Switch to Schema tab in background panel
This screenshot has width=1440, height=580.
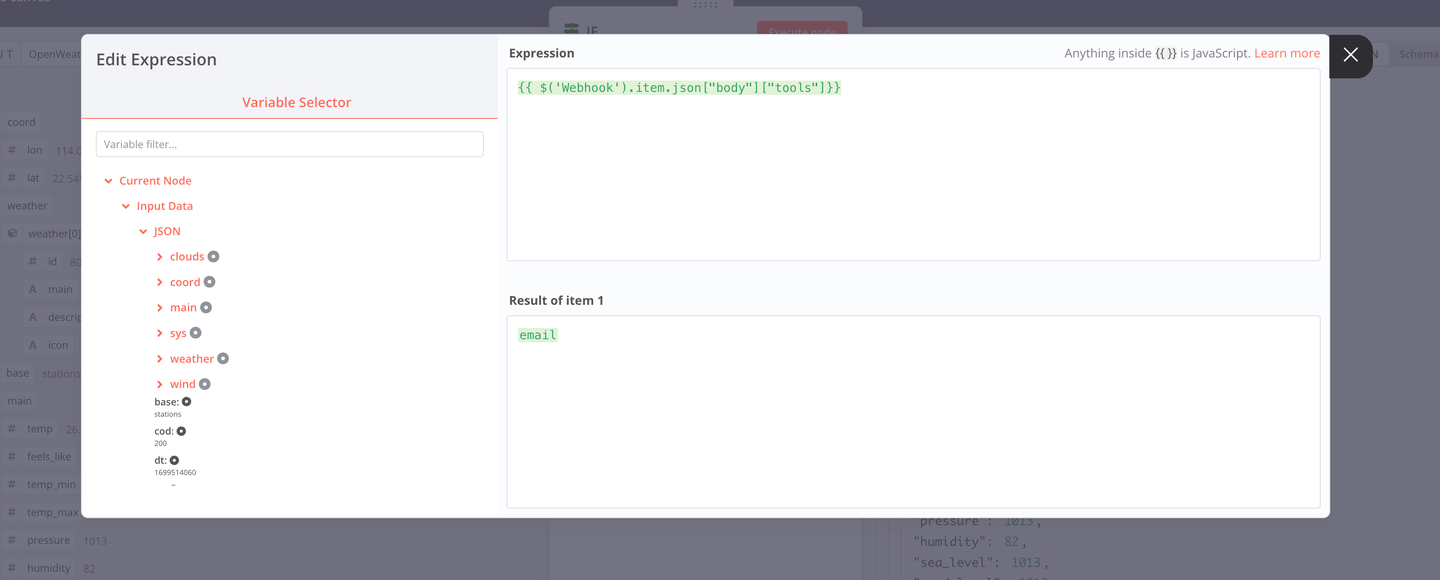pos(1419,54)
